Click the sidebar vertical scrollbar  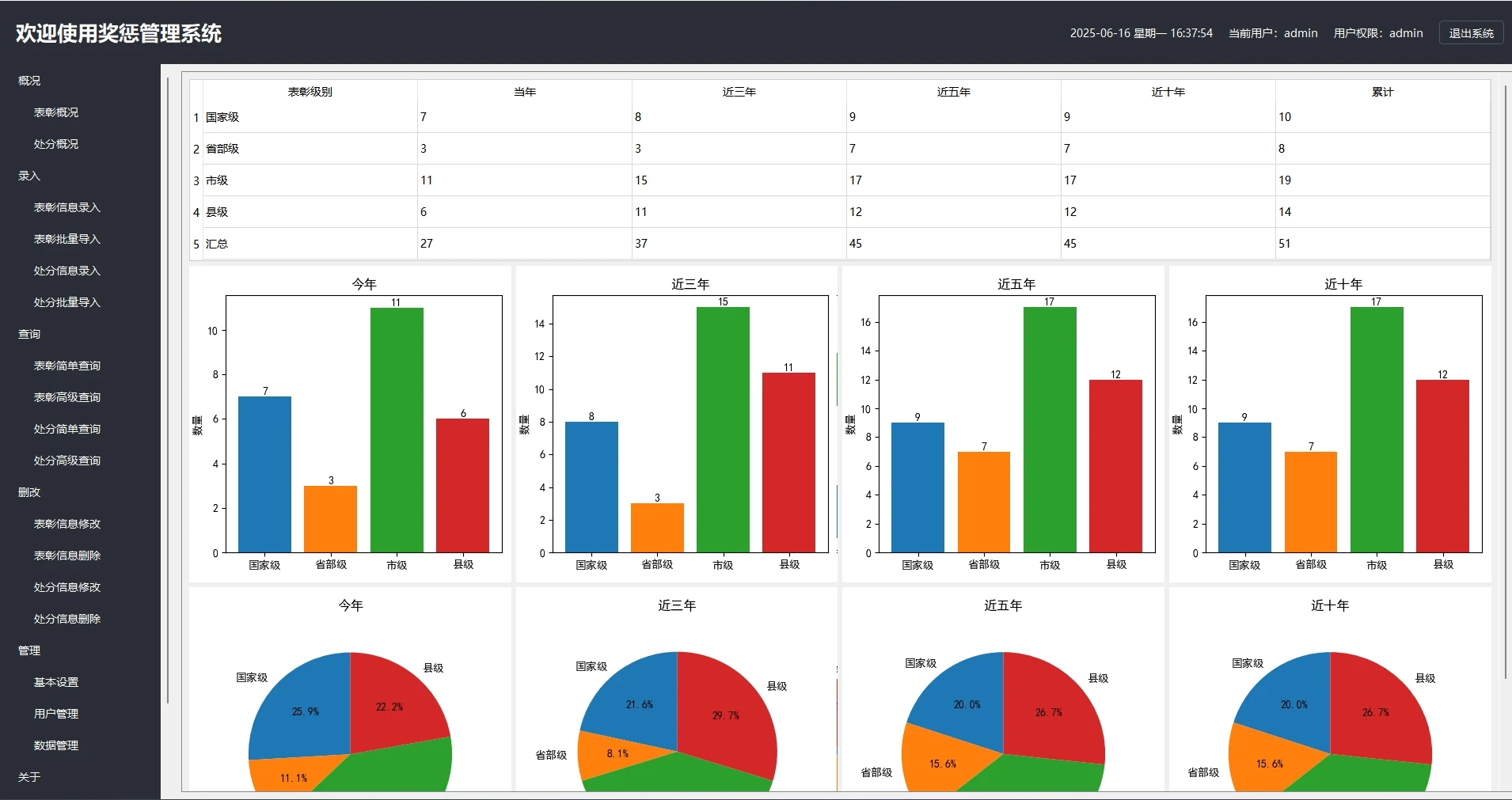168,389
